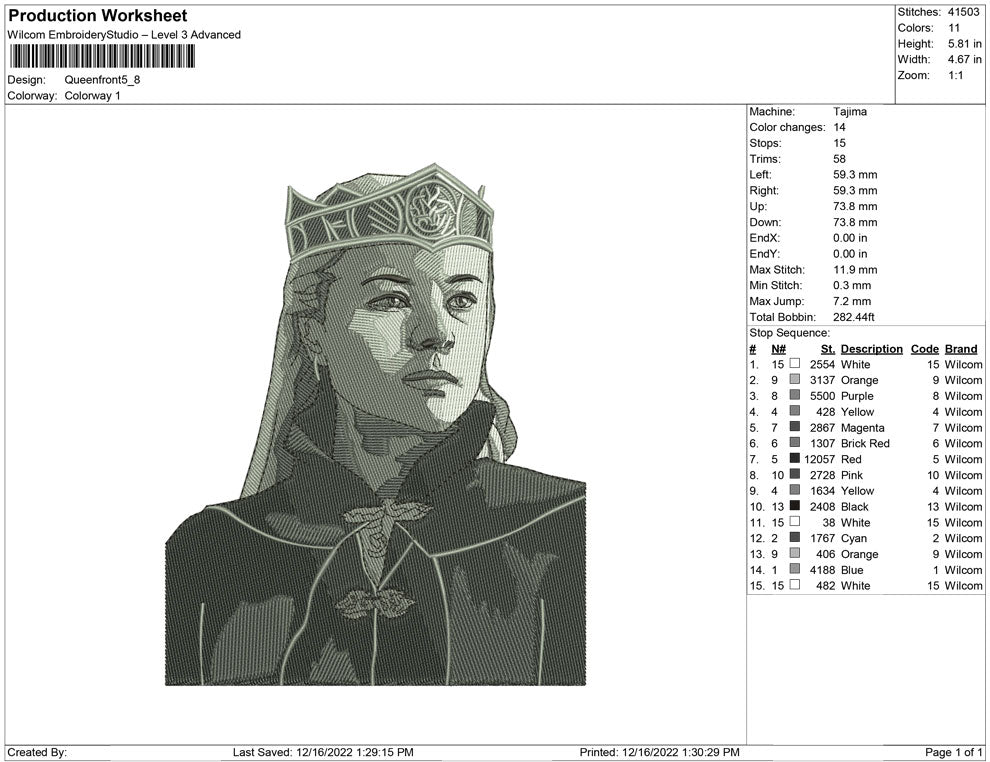The height and width of the screenshot is (762, 990).
Task: Select the Purple description in stop 3
Action: pyautogui.click(x=857, y=396)
